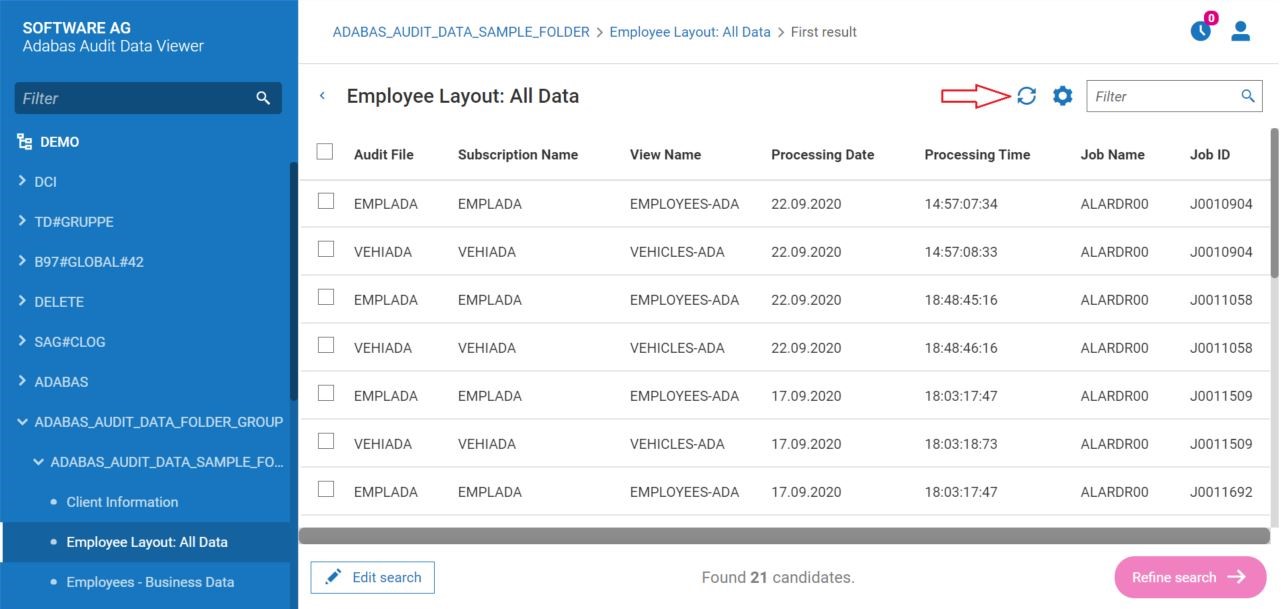The width and height of the screenshot is (1281, 609).
Task: Expand the DCI tree node
Action: click(23, 181)
